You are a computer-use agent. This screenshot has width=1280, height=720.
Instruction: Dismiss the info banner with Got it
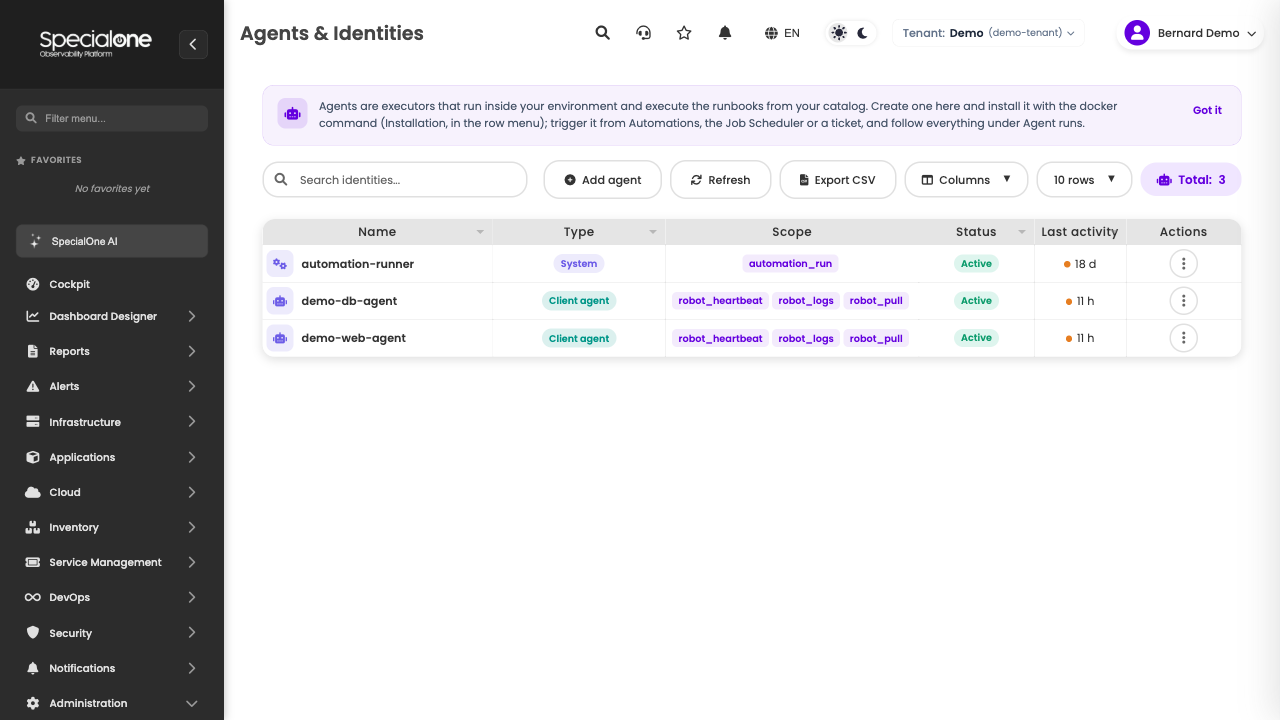tap(1207, 110)
